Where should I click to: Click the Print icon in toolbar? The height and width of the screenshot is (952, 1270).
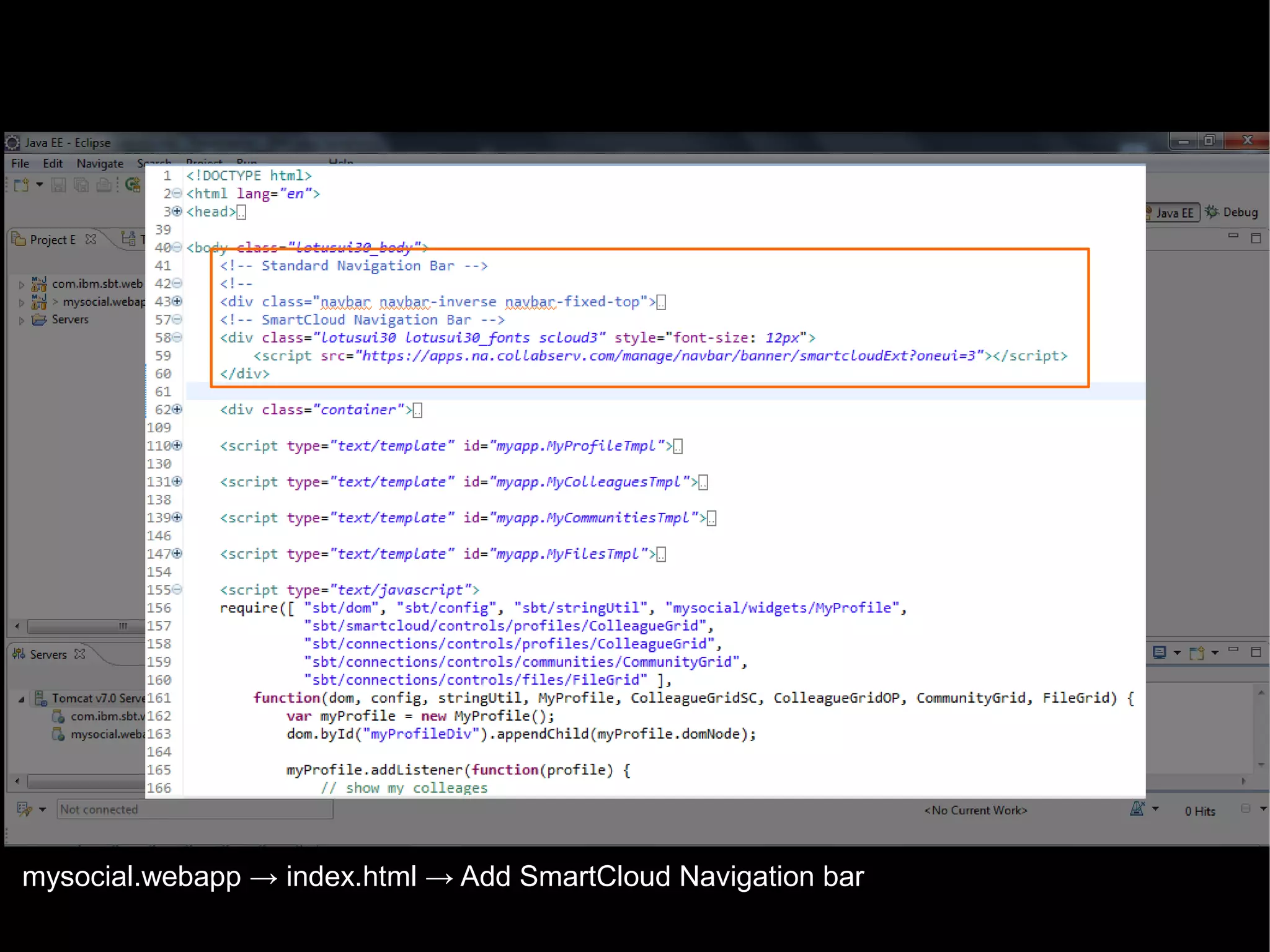104,185
